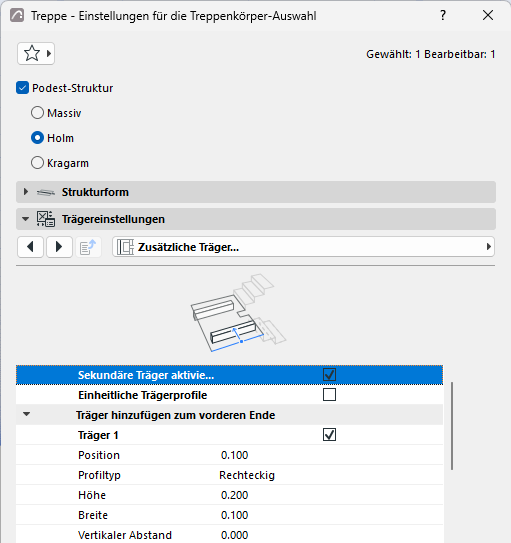Click the Zusätzliche Träger page icon

point(125,247)
